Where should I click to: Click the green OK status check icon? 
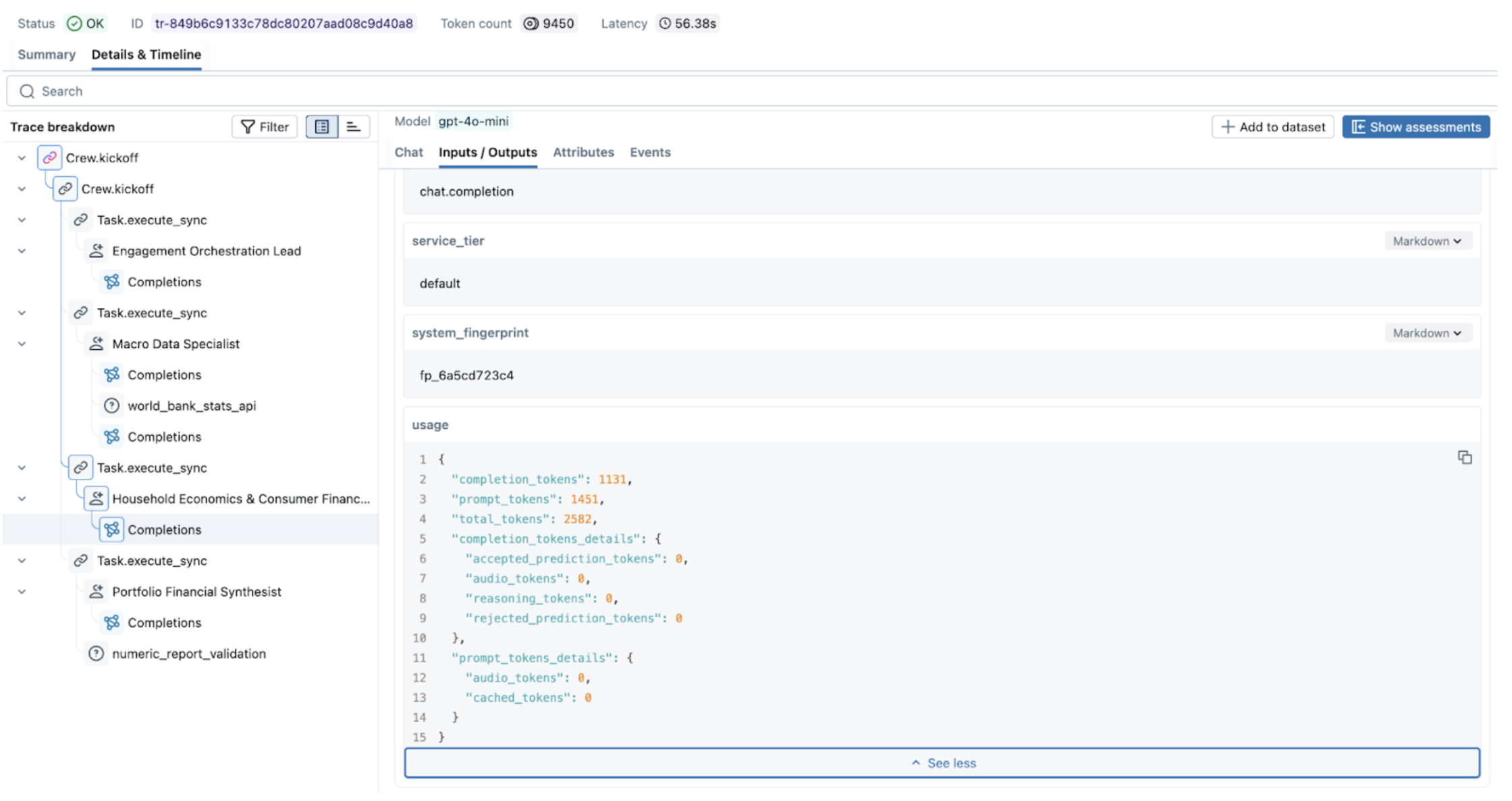click(x=74, y=24)
